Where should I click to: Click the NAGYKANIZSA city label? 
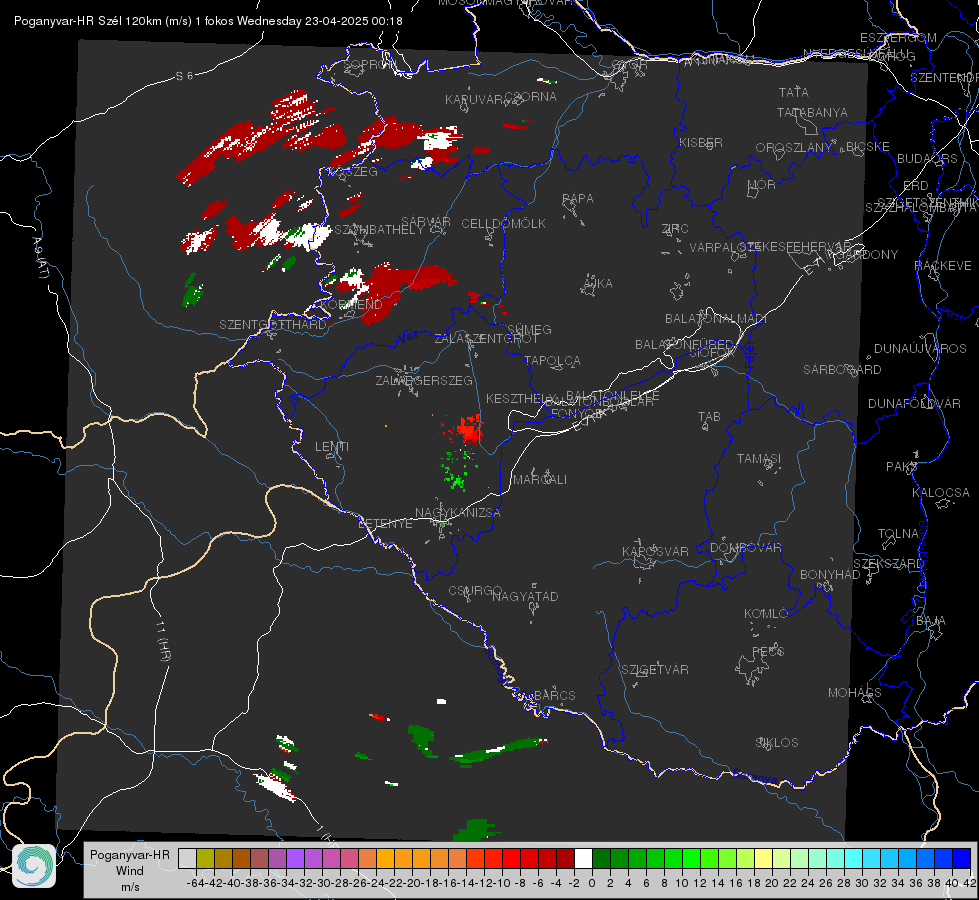pyautogui.click(x=458, y=513)
